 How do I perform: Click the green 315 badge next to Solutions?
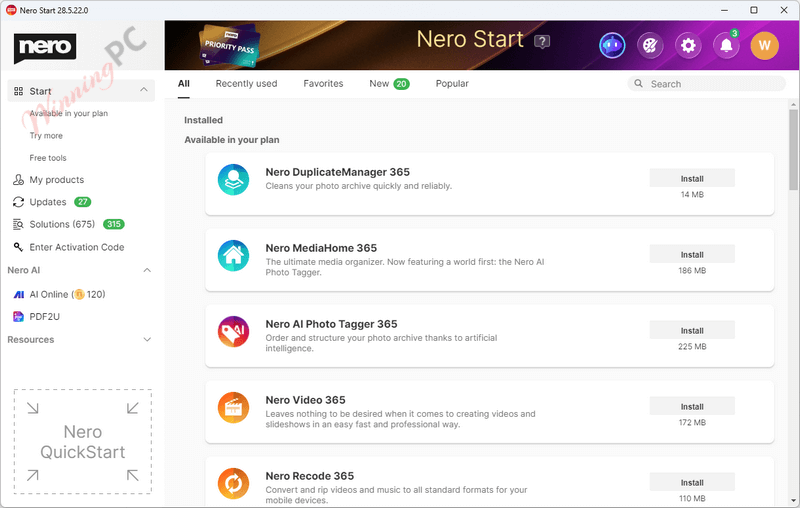114,224
